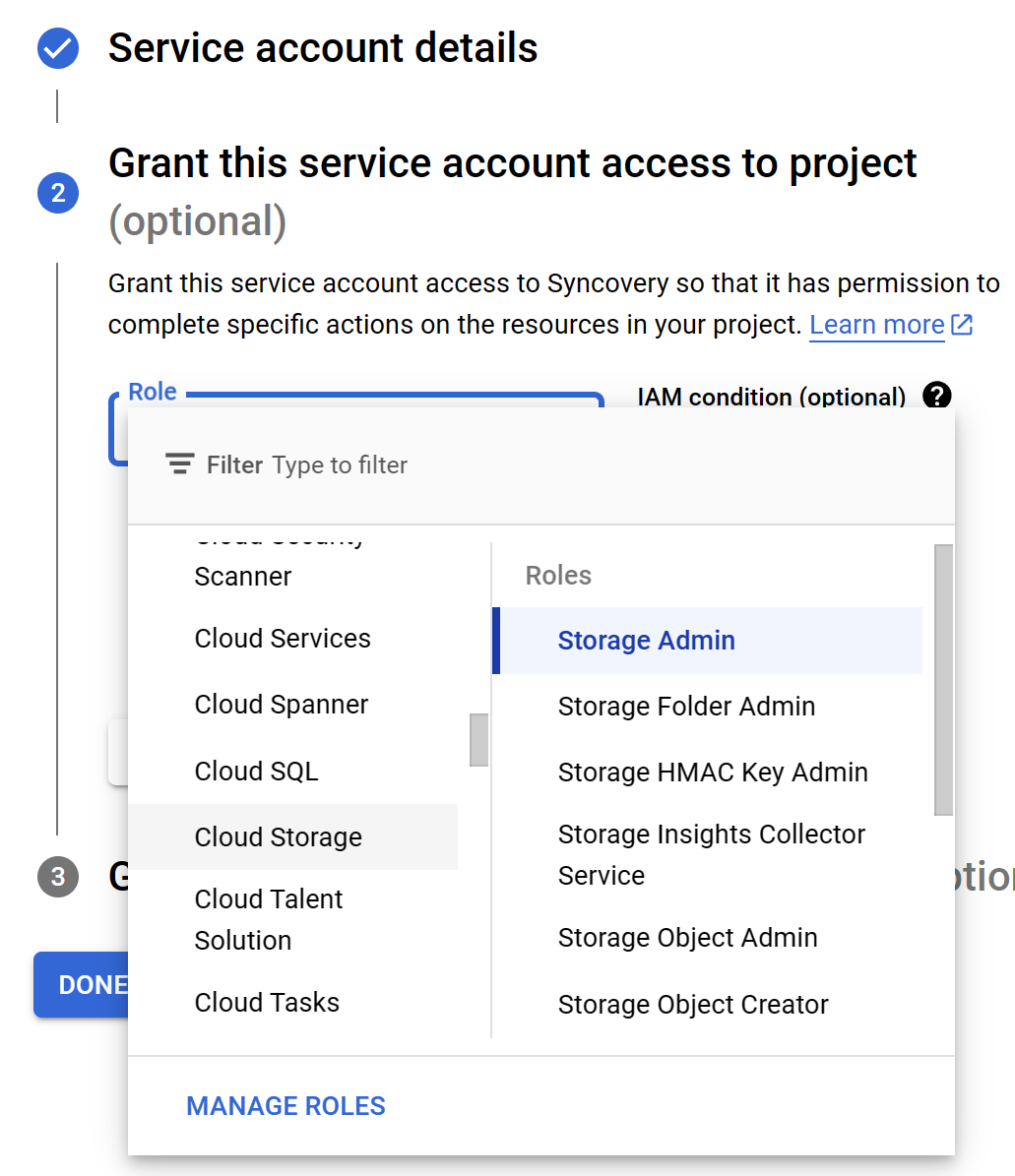Select Cloud SQL category in picker

[256, 771]
